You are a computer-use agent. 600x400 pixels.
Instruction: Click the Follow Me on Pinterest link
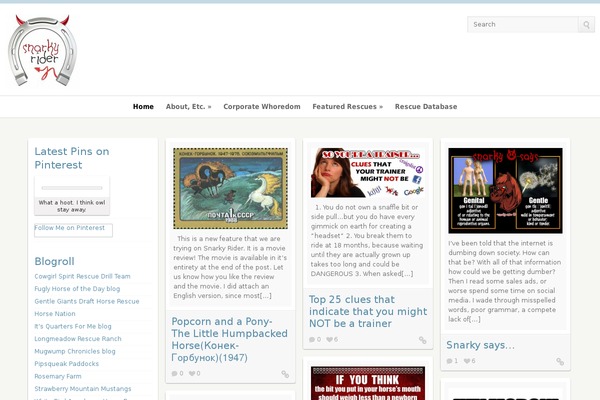70,228
